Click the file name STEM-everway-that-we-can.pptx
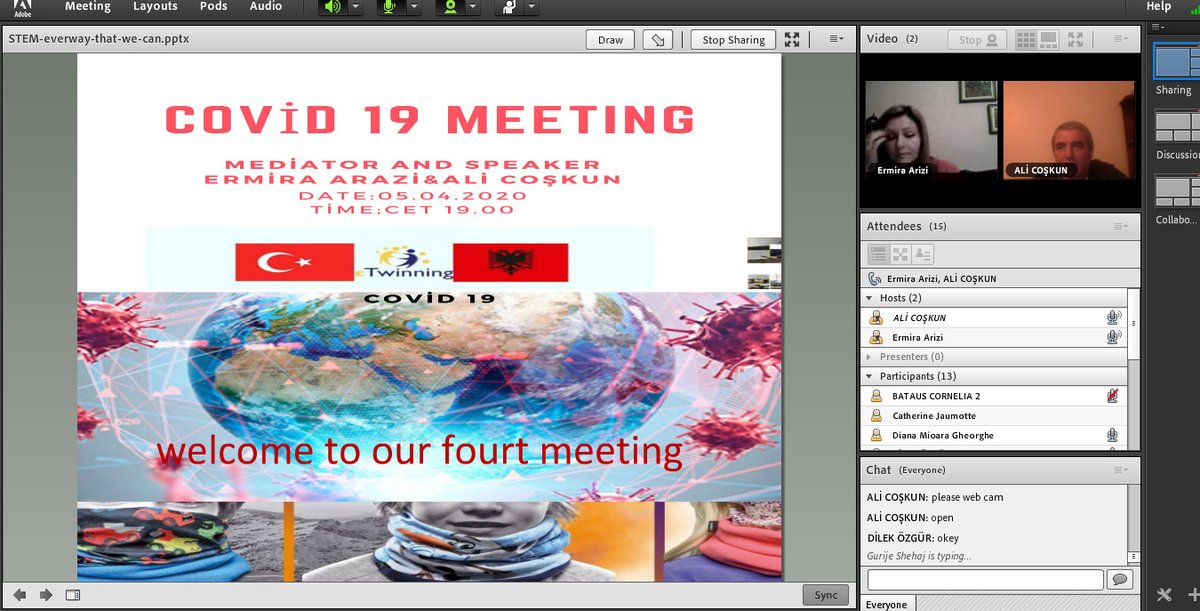 98,39
